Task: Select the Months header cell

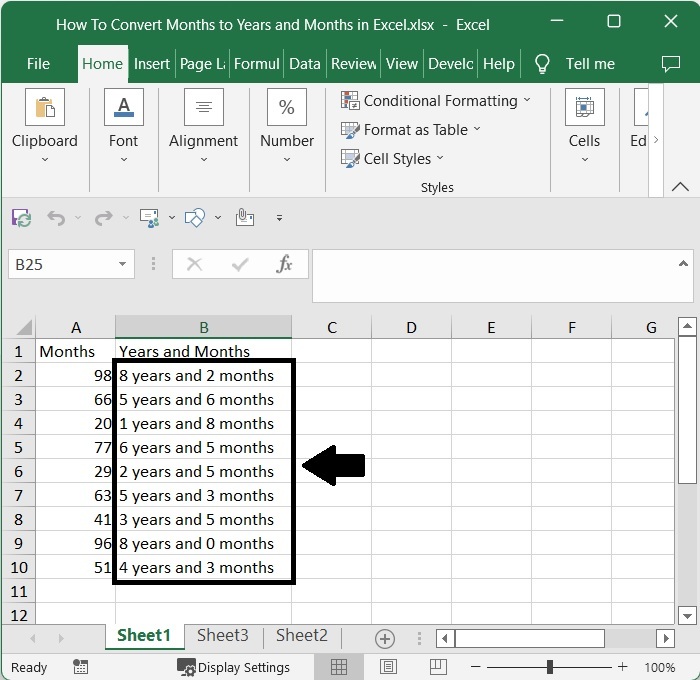Action: pos(75,351)
